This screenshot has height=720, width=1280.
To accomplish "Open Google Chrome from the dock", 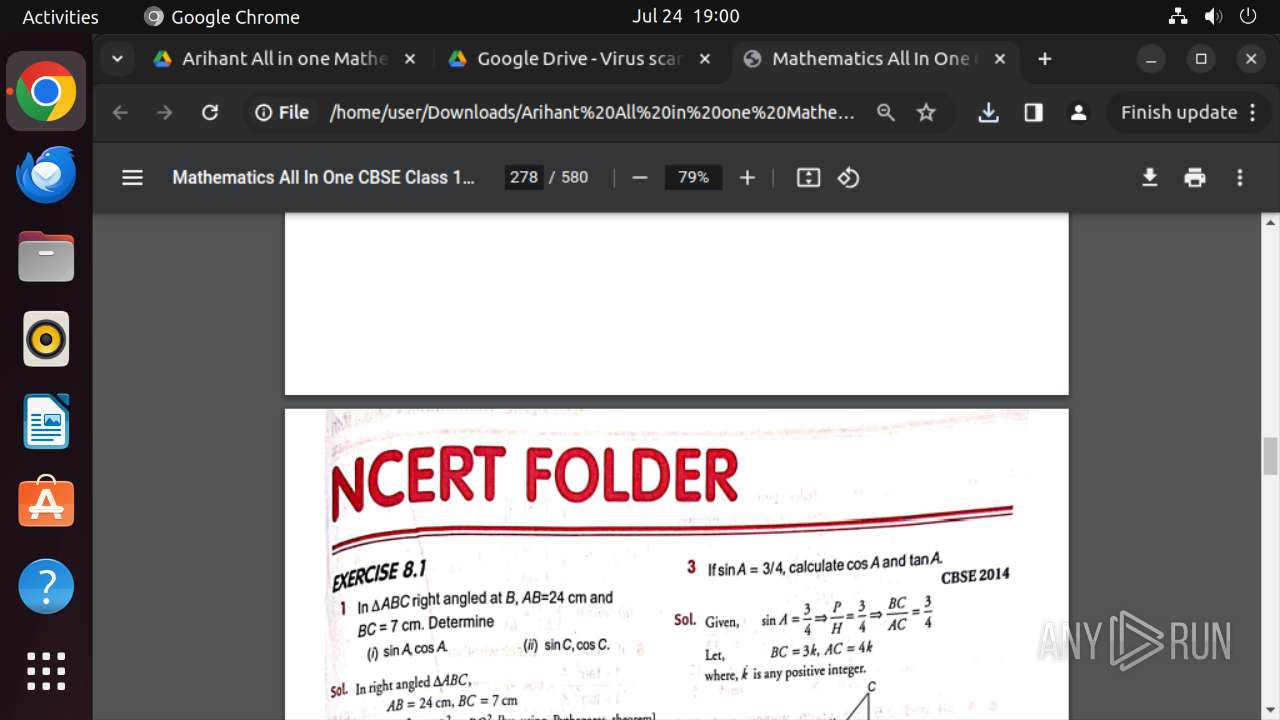I will point(46,92).
